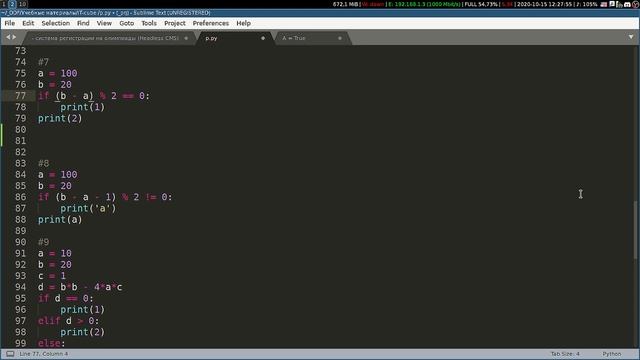Click the FULL 54,73% battery indicator
Viewport: 640px width, 360px height.
(481, 4)
